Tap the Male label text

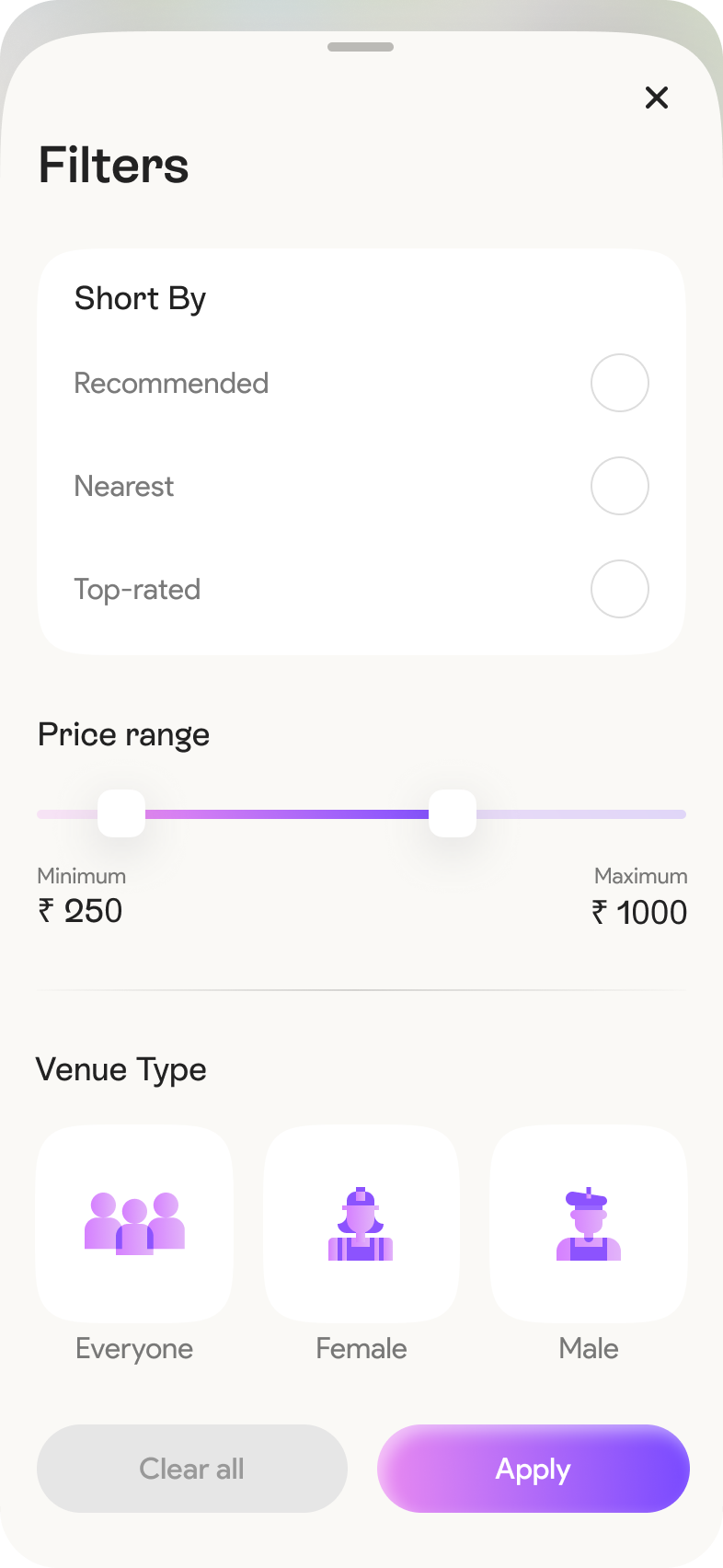tap(589, 1349)
